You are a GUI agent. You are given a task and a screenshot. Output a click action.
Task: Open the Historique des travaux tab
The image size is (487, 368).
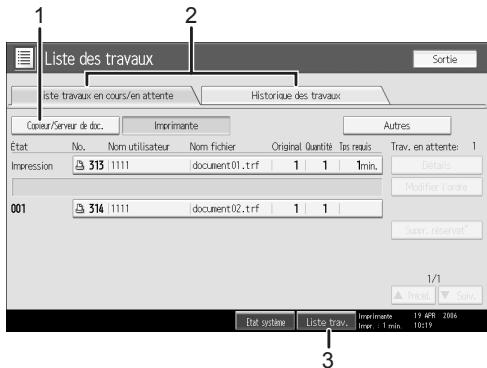point(295,96)
